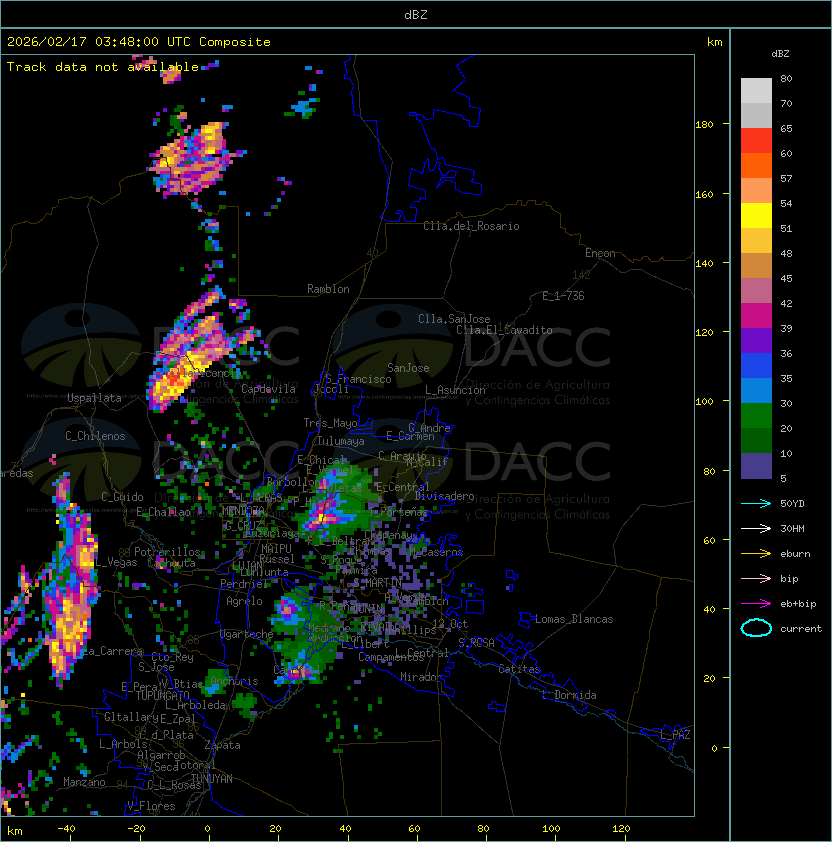Click the 'E_1-736' map label

coord(563,296)
